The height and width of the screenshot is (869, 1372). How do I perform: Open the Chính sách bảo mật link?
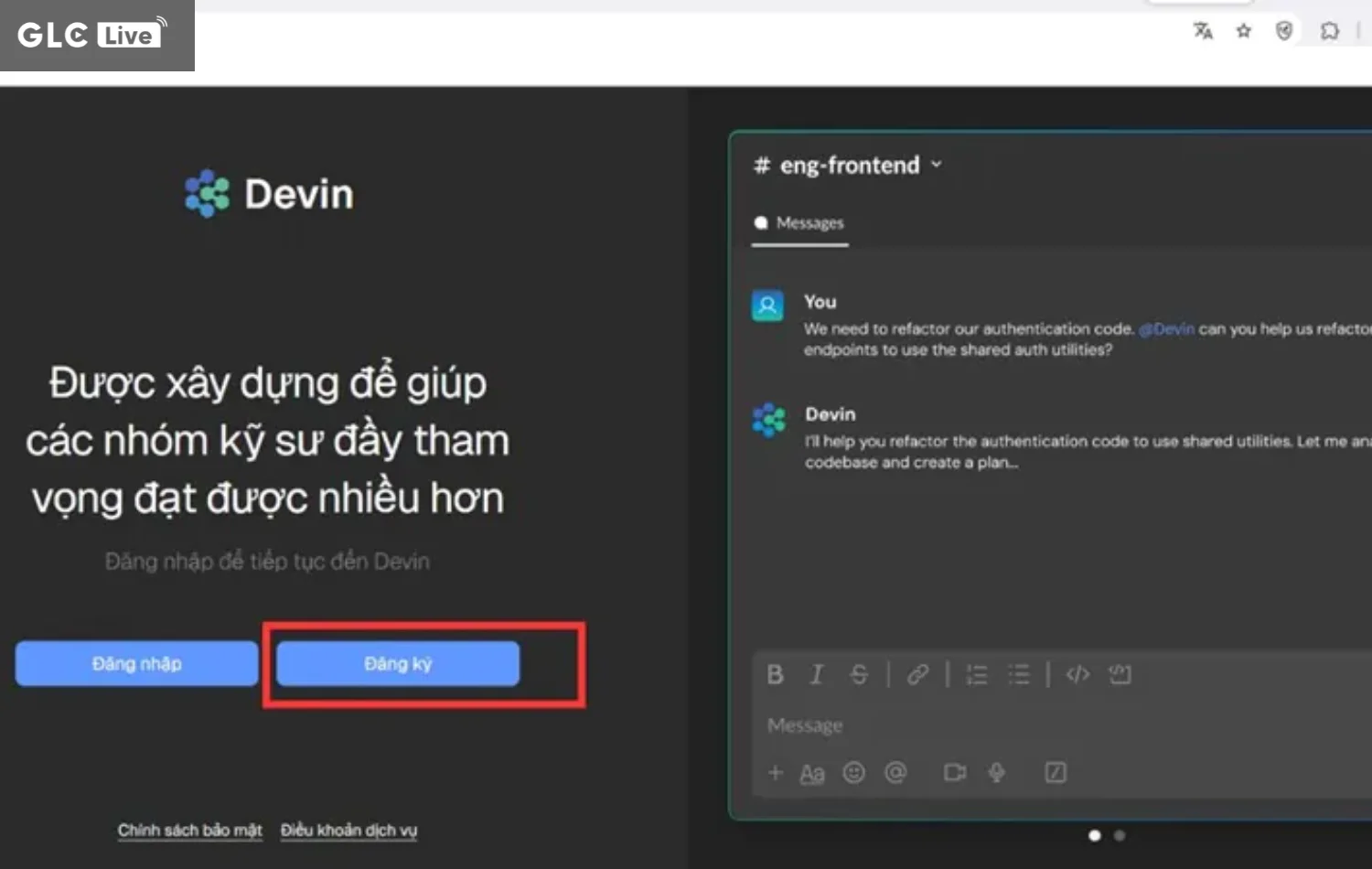click(x=189, y=830)
